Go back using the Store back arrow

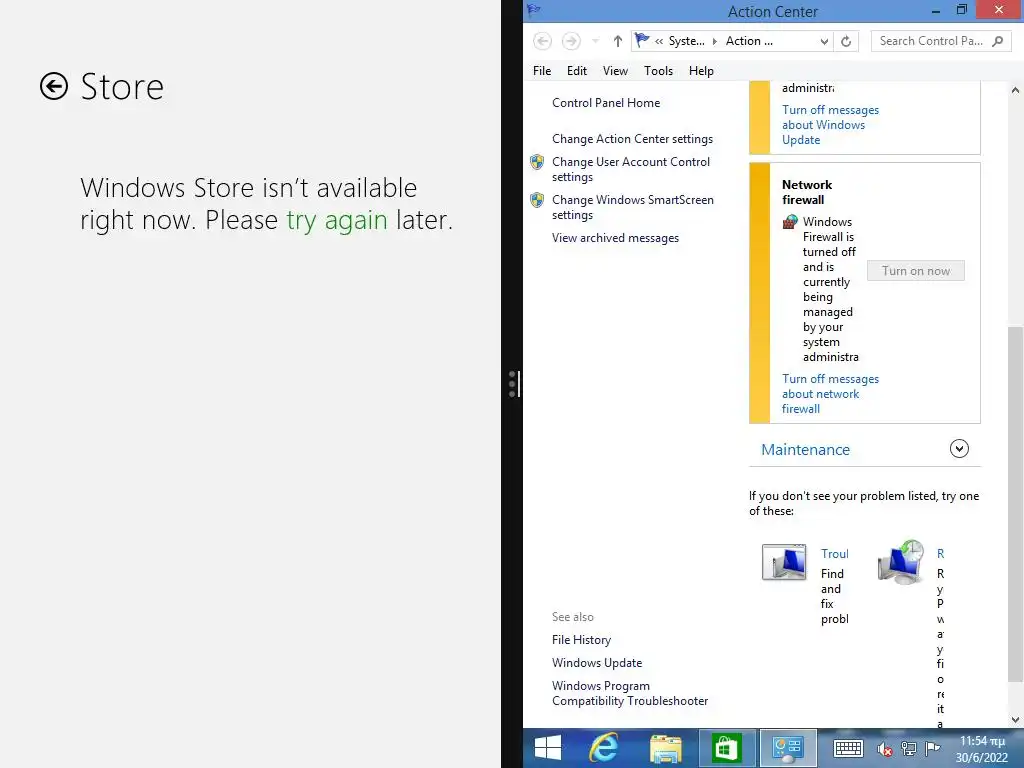[54, 86]
